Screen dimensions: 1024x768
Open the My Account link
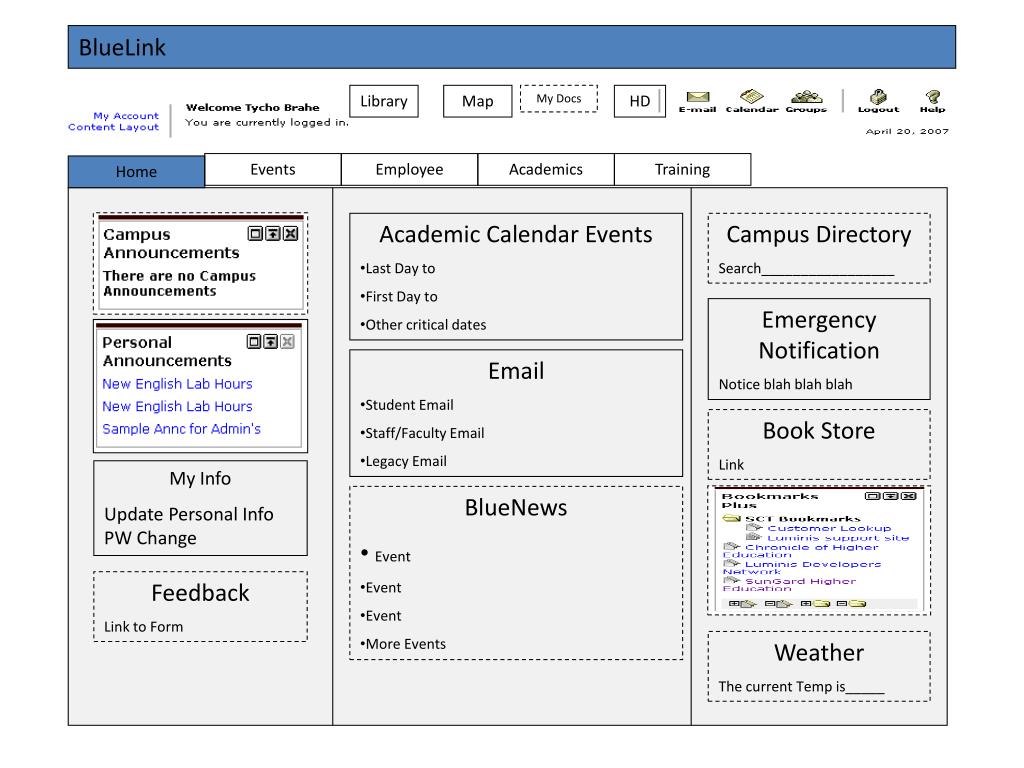pyautogui.click(x=126, y=116)
